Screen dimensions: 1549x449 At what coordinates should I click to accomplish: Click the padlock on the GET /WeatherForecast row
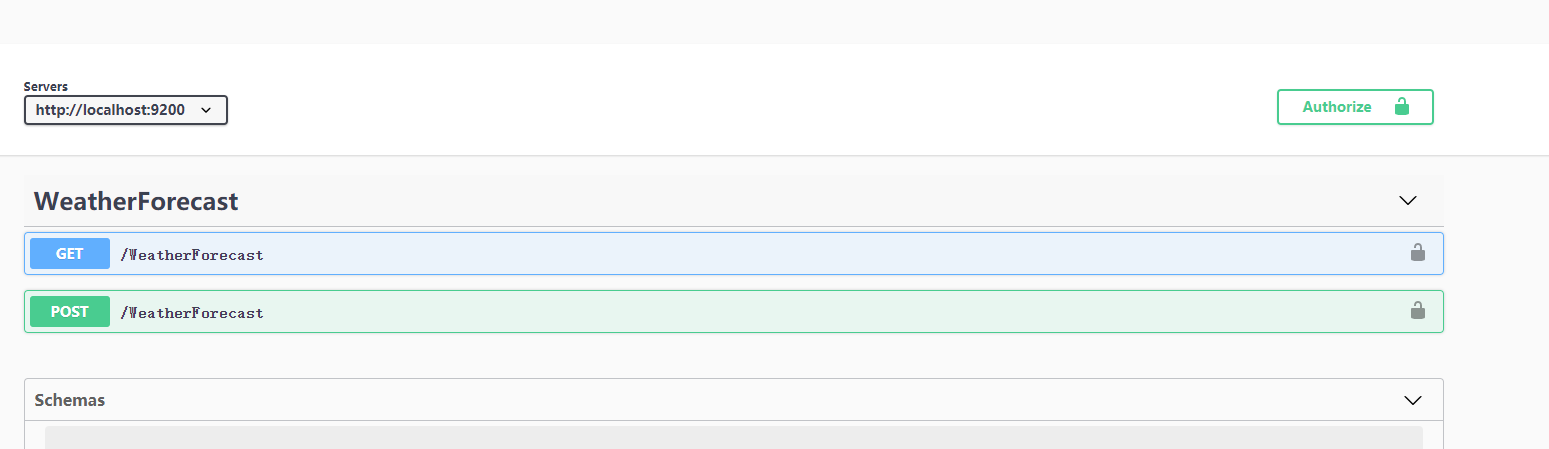(1417, 253)
